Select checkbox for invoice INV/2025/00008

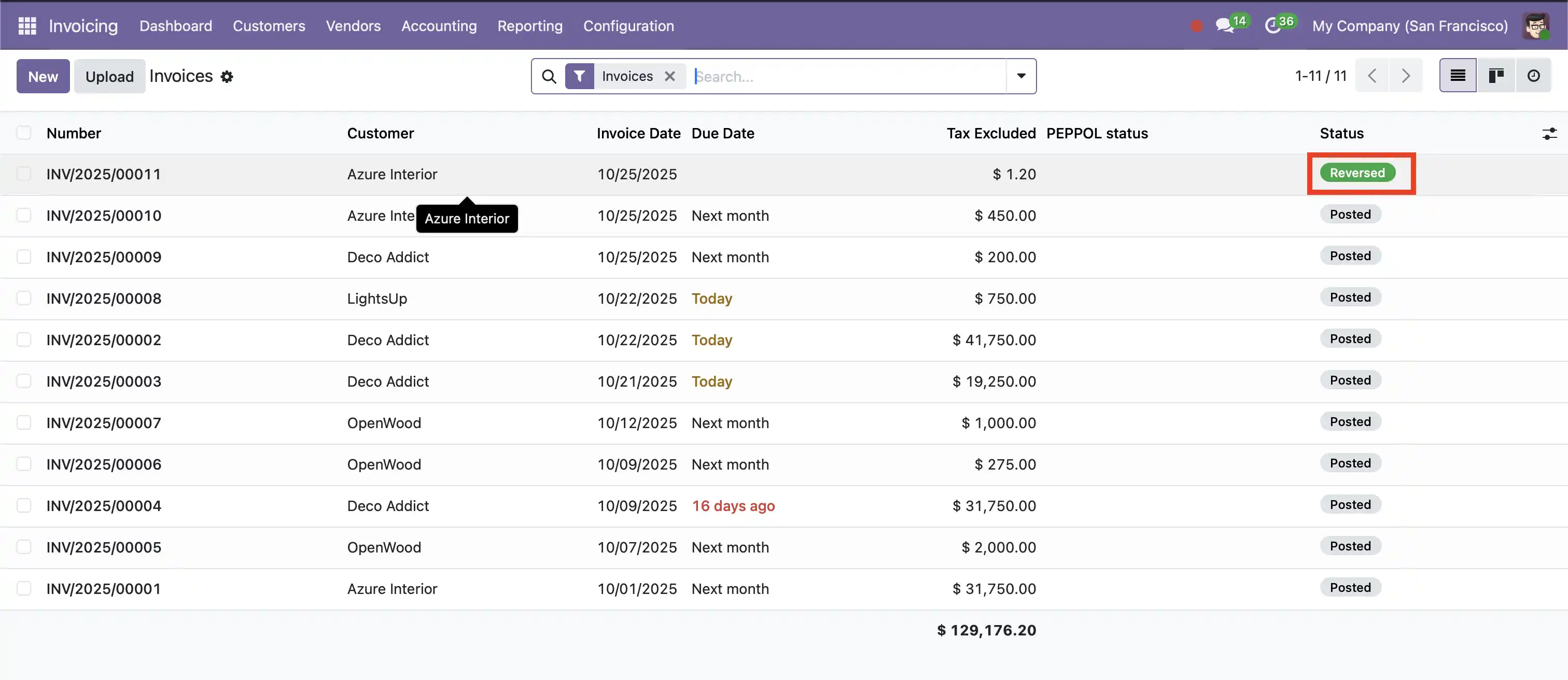point(24,298)
